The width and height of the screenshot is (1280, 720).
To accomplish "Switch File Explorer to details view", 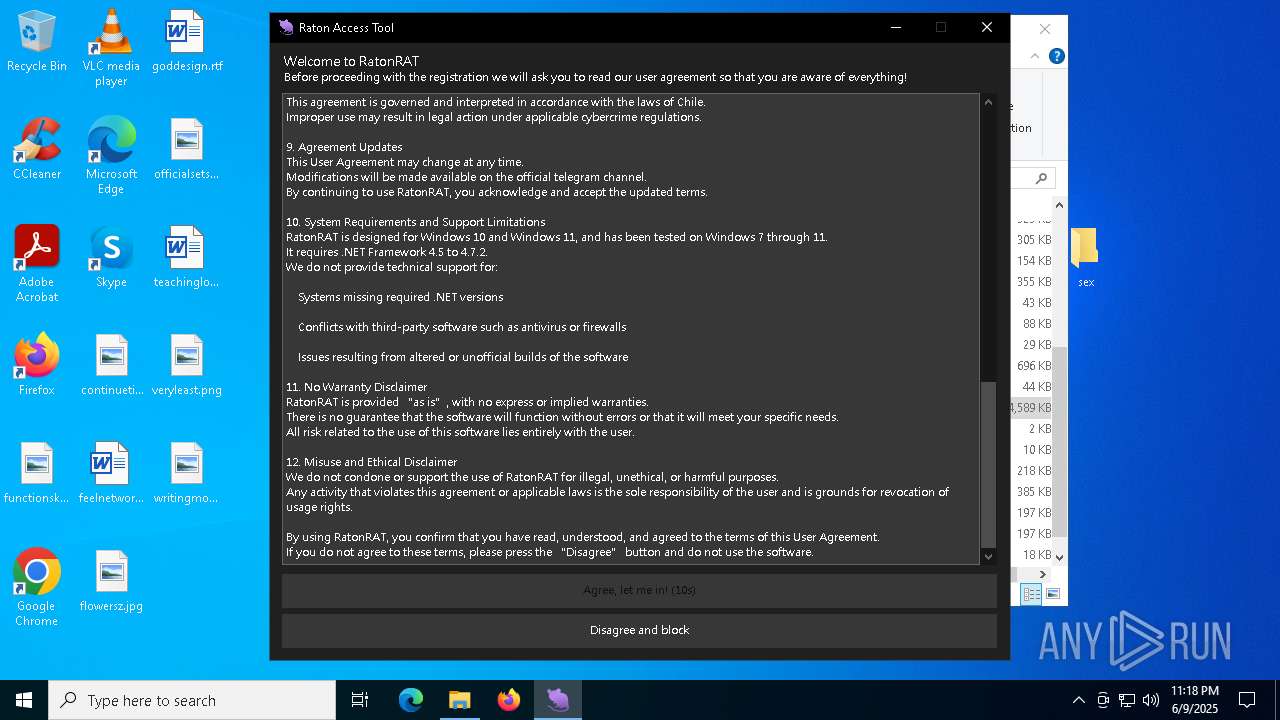I will pos(1031,594).
